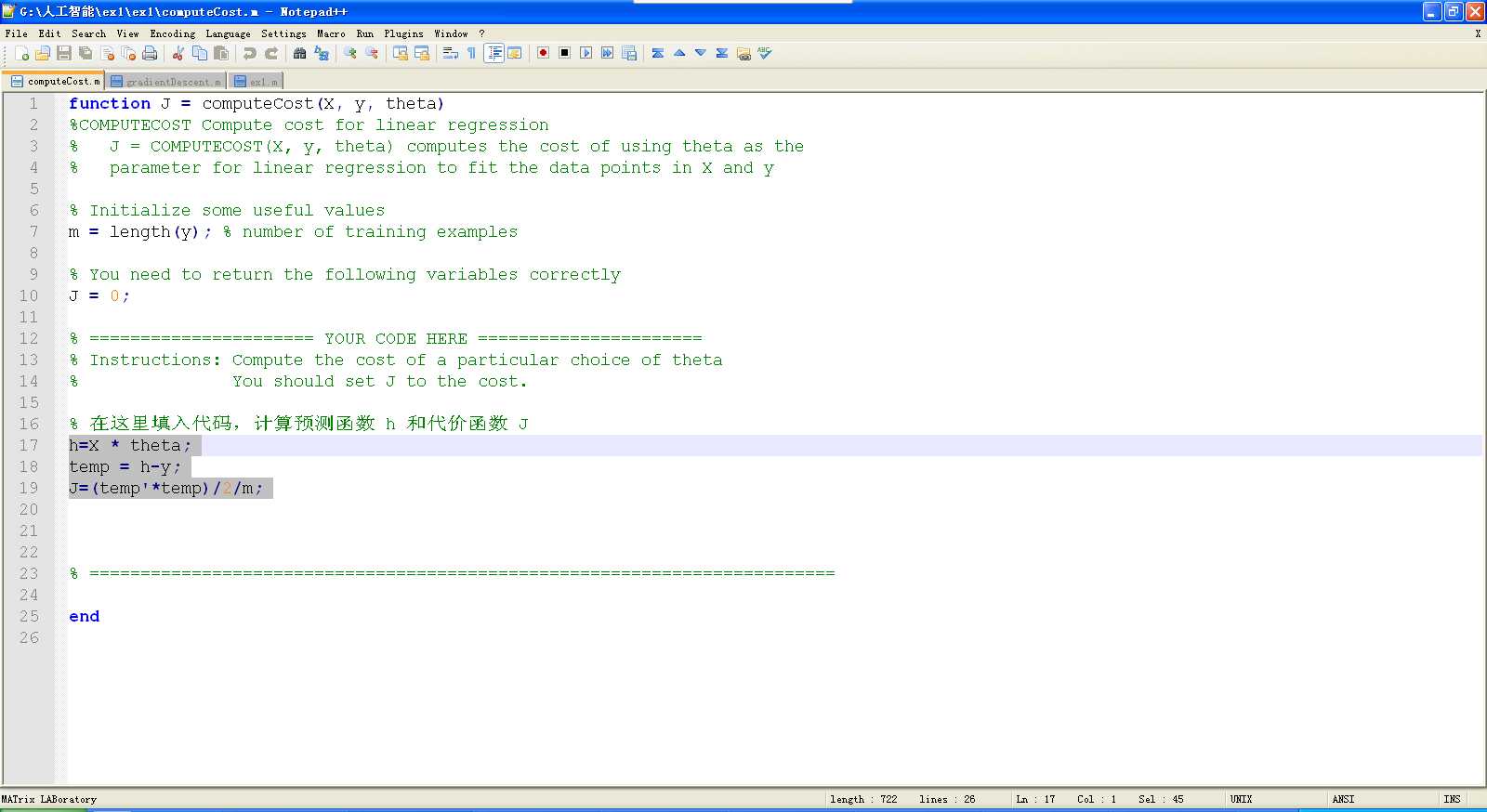Click 'MATrix LABoratory' language in status bar

tap(49, 799)
